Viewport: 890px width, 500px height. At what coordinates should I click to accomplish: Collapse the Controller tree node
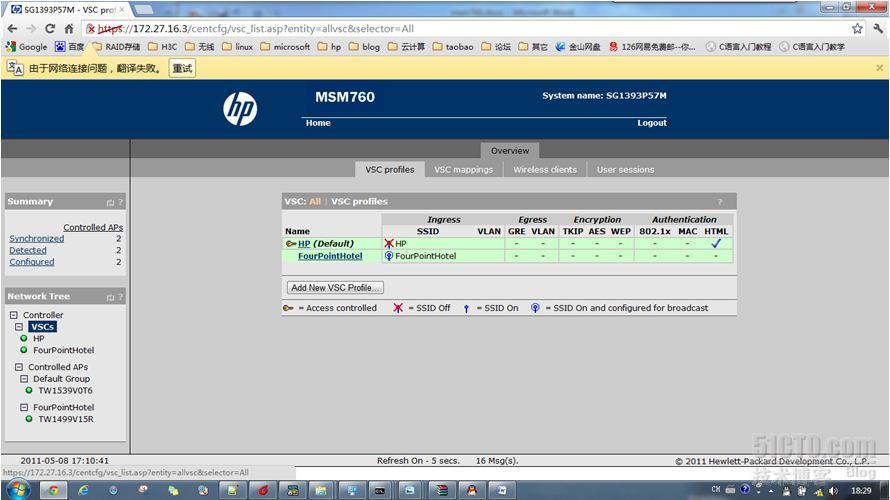14,315
